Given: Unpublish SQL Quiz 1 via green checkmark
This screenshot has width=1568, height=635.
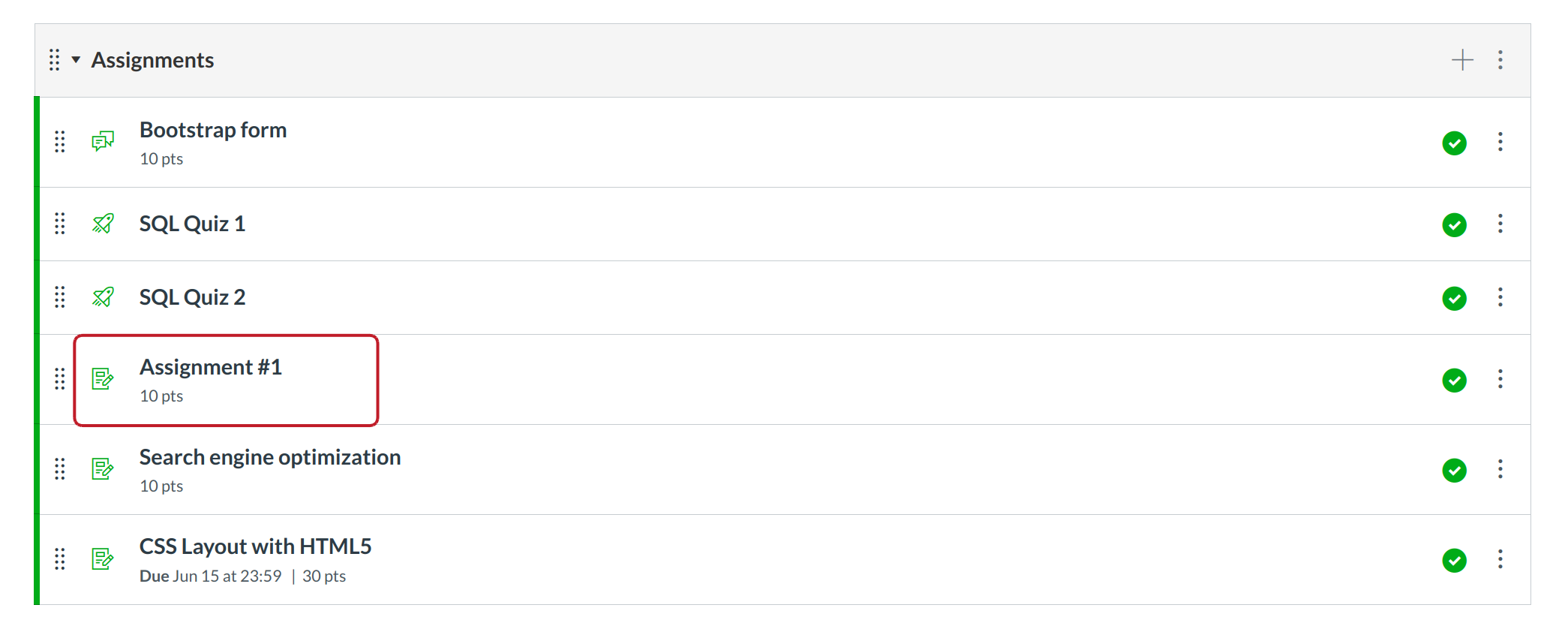Looking at the screenshot, I should (1454, 224).
